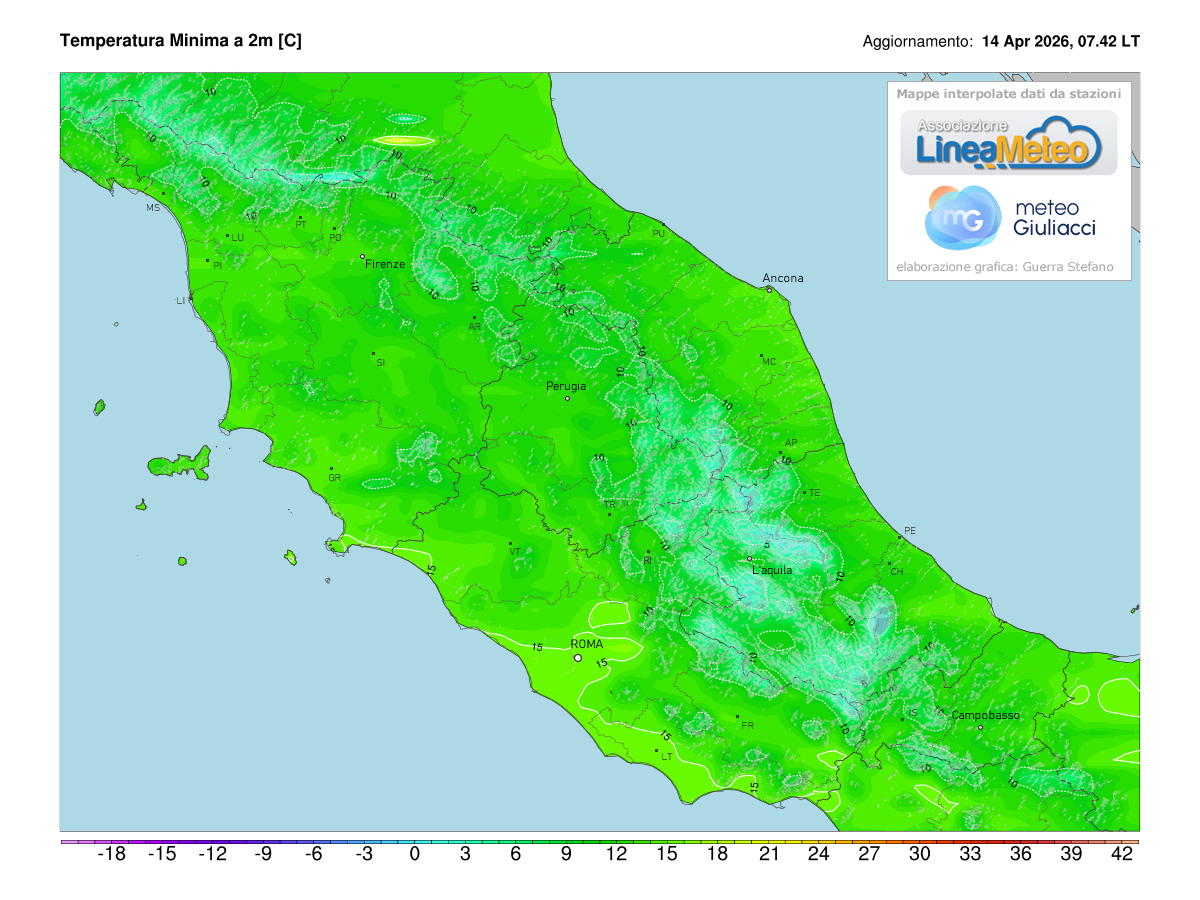Click the elaborazione grafica Guerra Stefano credit
Viewport: 1200px width, 900px height.
(x=1005, y=266)
